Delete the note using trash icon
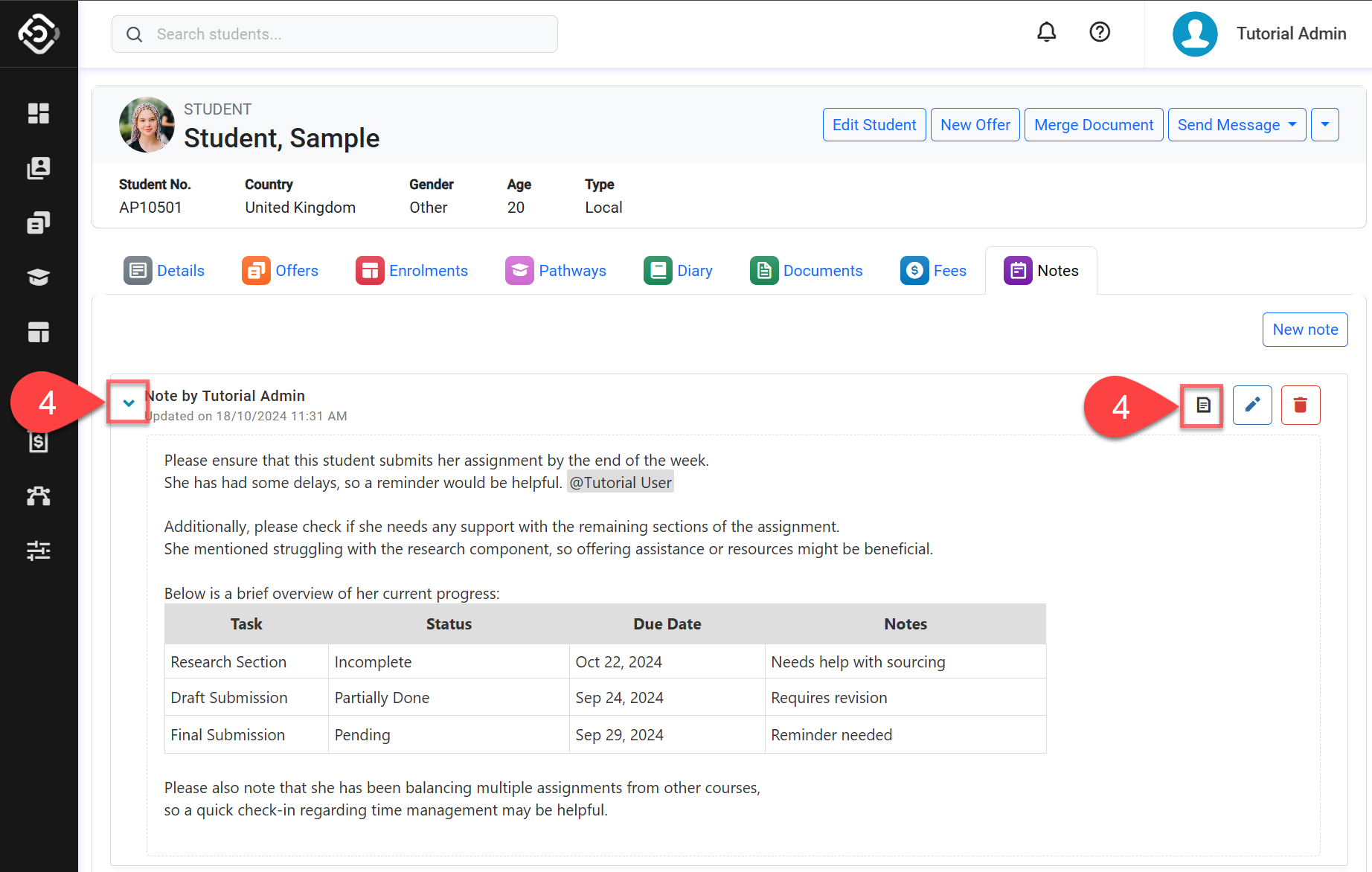The height and width of the screenshot is (872, 1372). [1300, 405]
